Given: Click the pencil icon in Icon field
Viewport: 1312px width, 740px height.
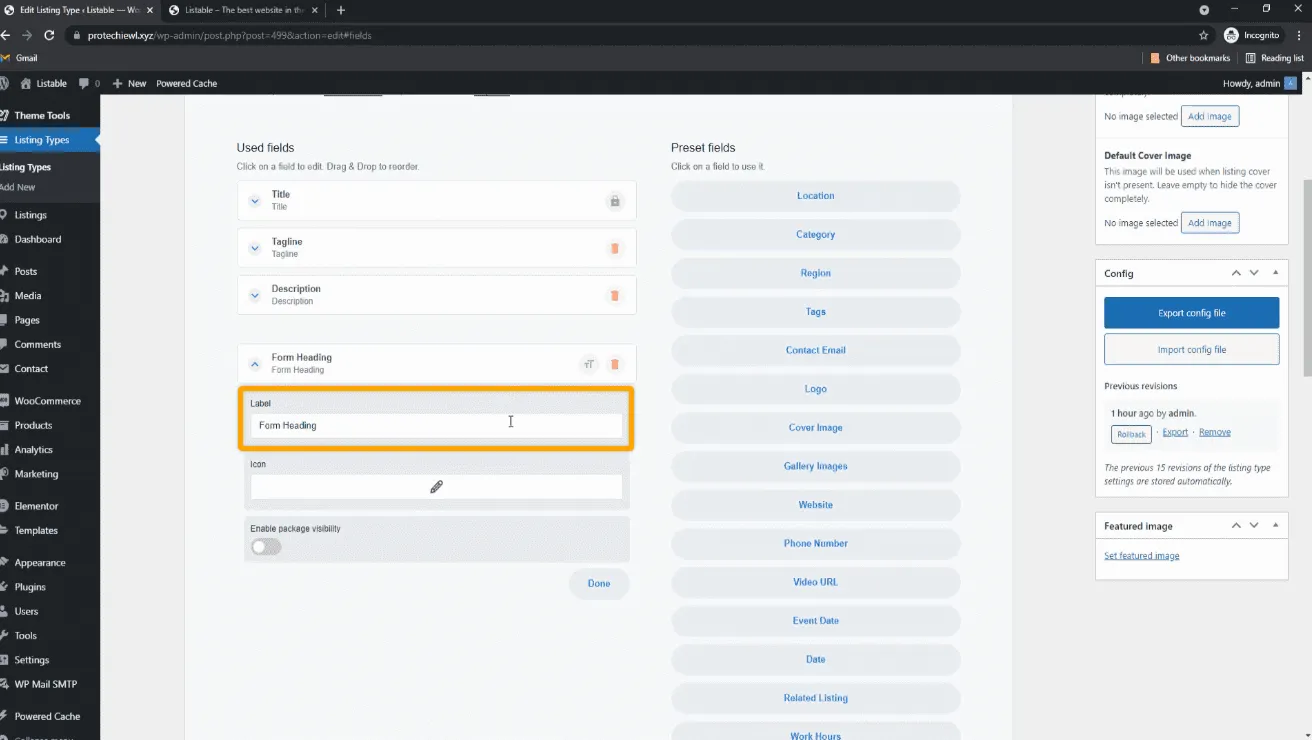Looking at the screenshot, I should coord(436,487).
